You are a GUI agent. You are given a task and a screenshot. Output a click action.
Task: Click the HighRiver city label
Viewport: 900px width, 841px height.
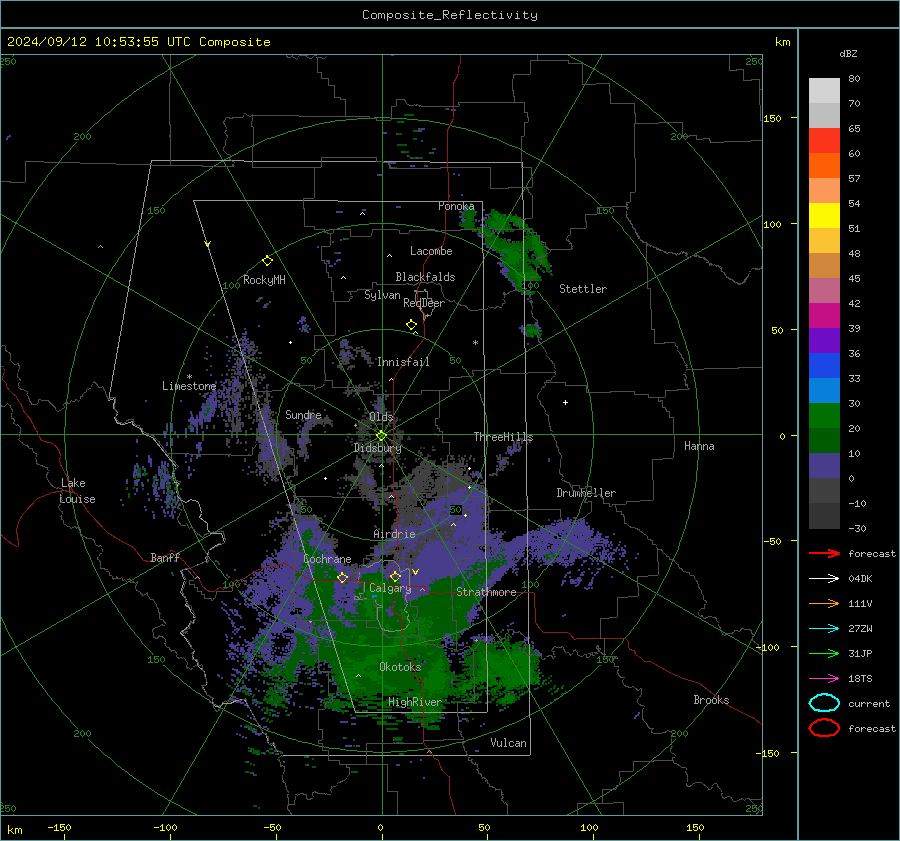point(415,702)
